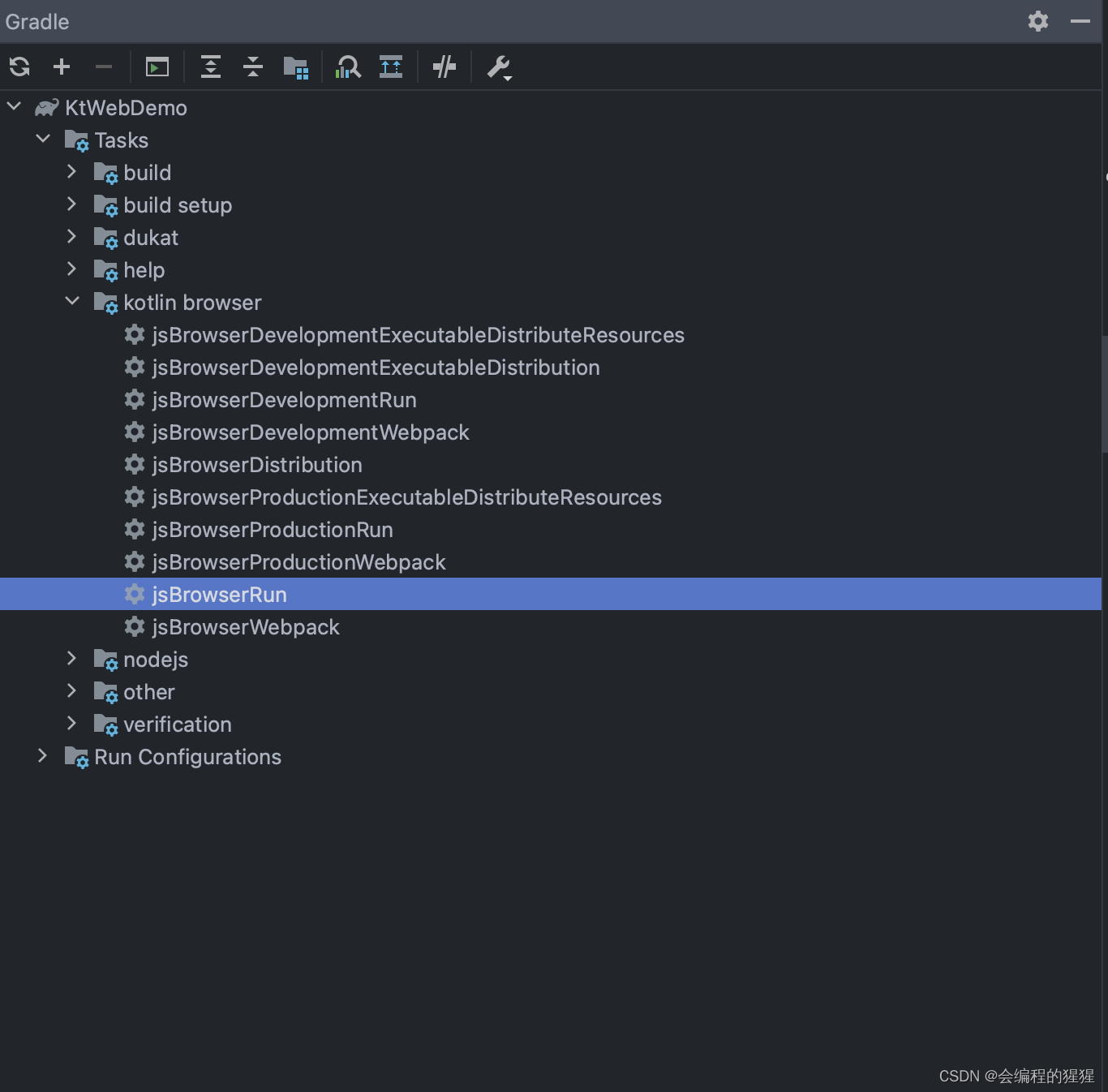Expand the build setup task group

[x=71, y=204]
